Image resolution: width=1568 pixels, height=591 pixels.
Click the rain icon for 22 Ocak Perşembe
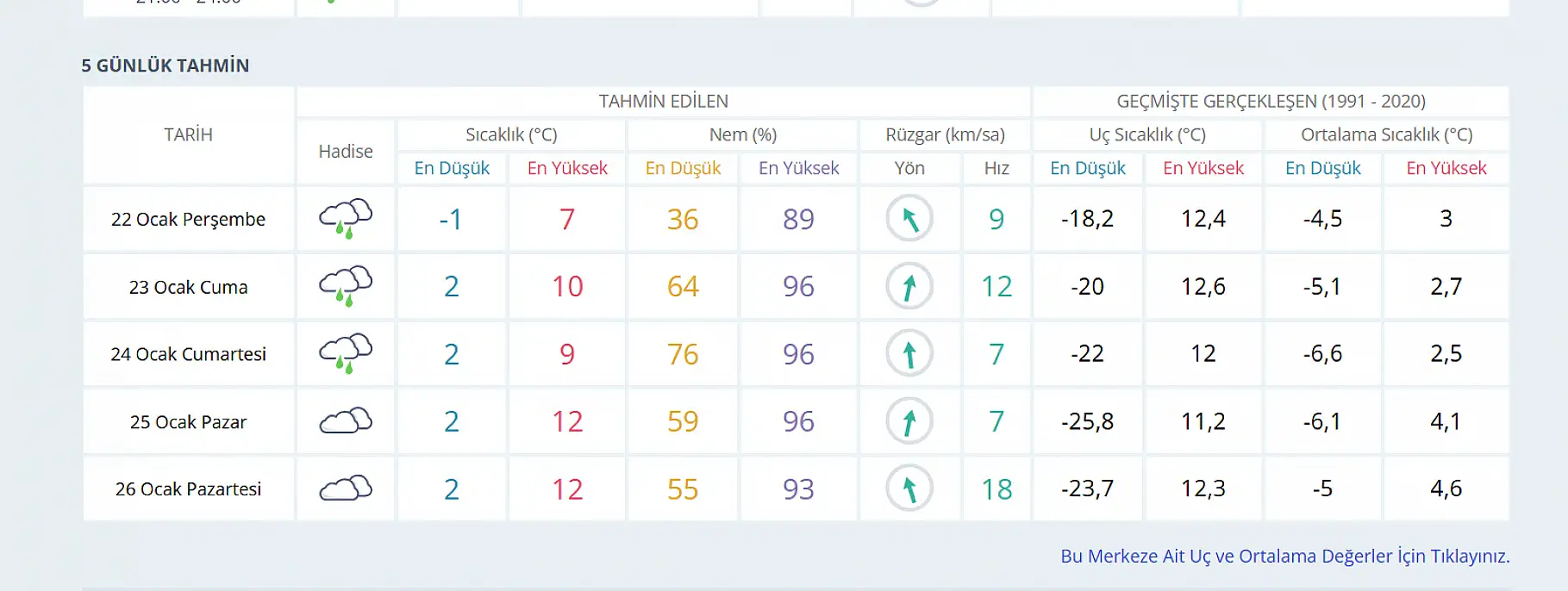pyautogui.click(x=346, y=219)
